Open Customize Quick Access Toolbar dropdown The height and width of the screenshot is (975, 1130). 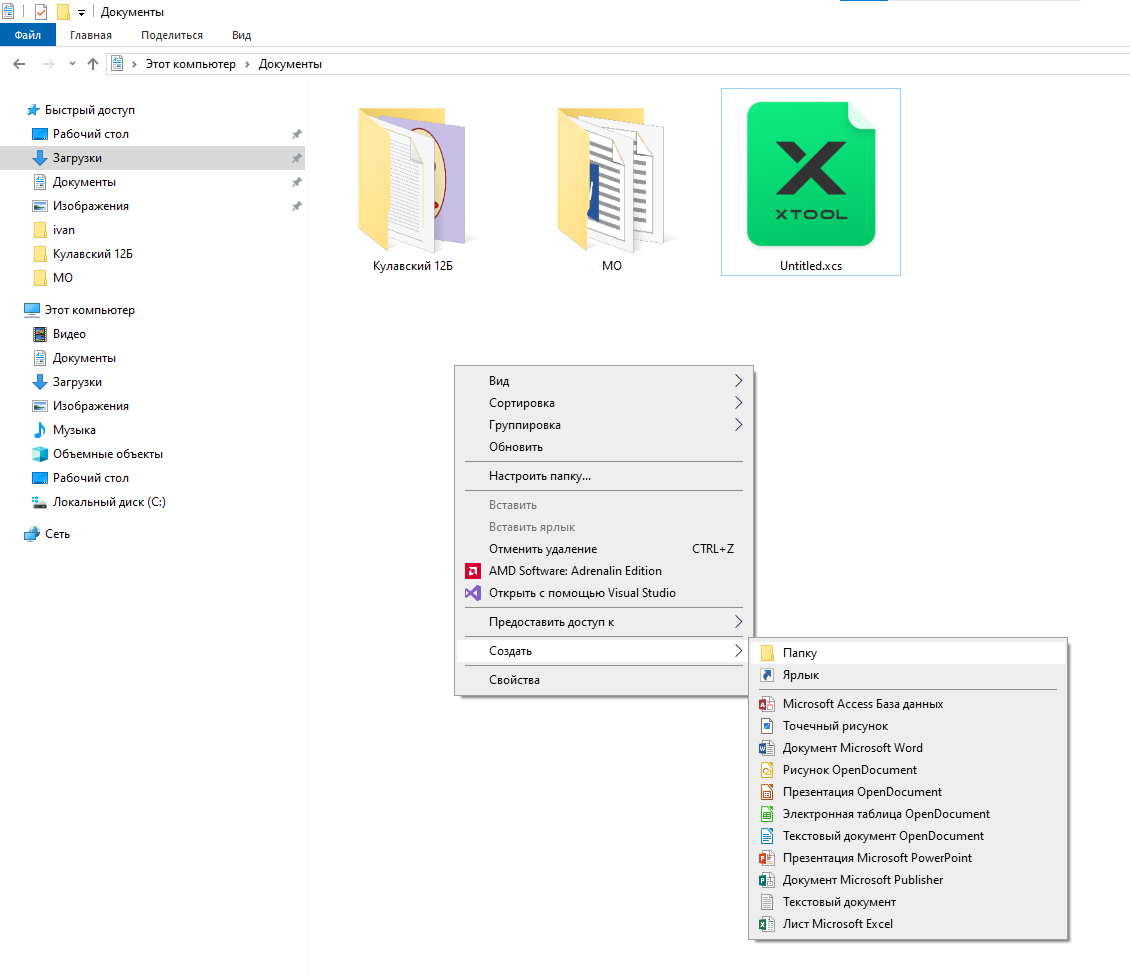click(x=81, y=12)
